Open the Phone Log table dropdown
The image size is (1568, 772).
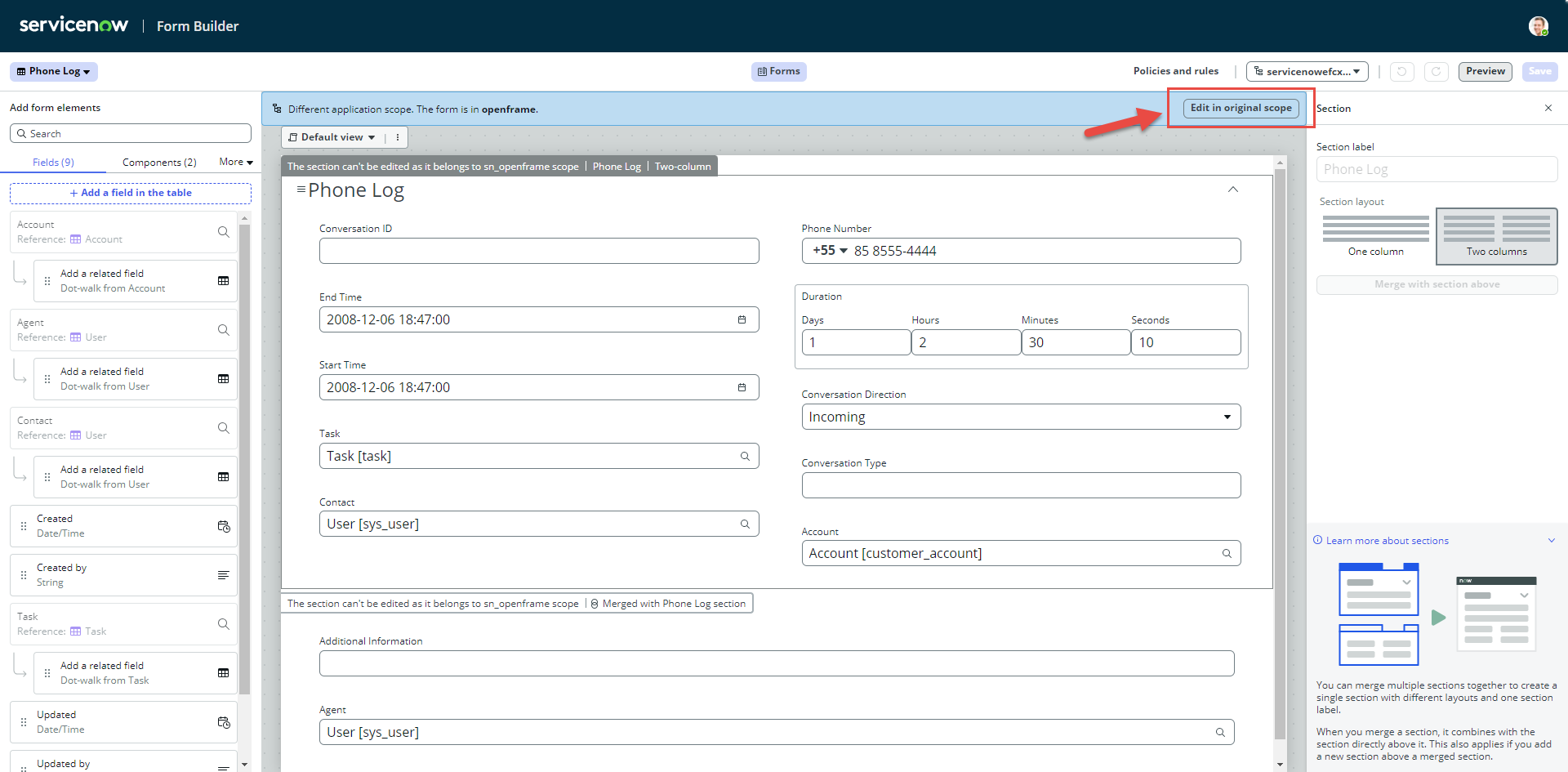[x=54, y=72]
